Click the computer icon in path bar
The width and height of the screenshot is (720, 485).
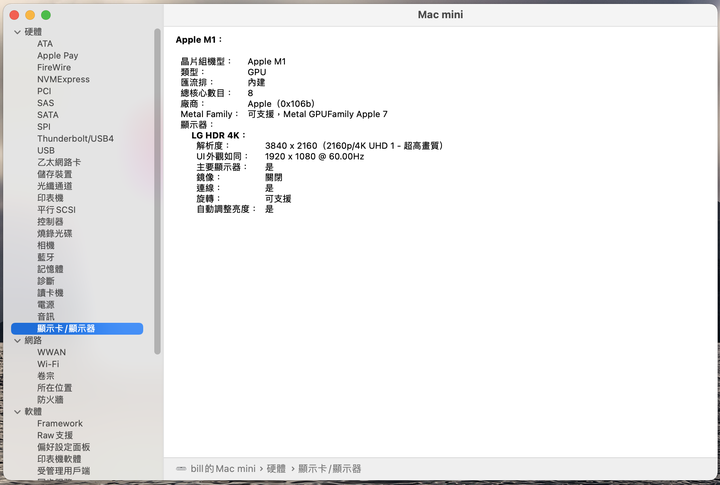(181, 469)
